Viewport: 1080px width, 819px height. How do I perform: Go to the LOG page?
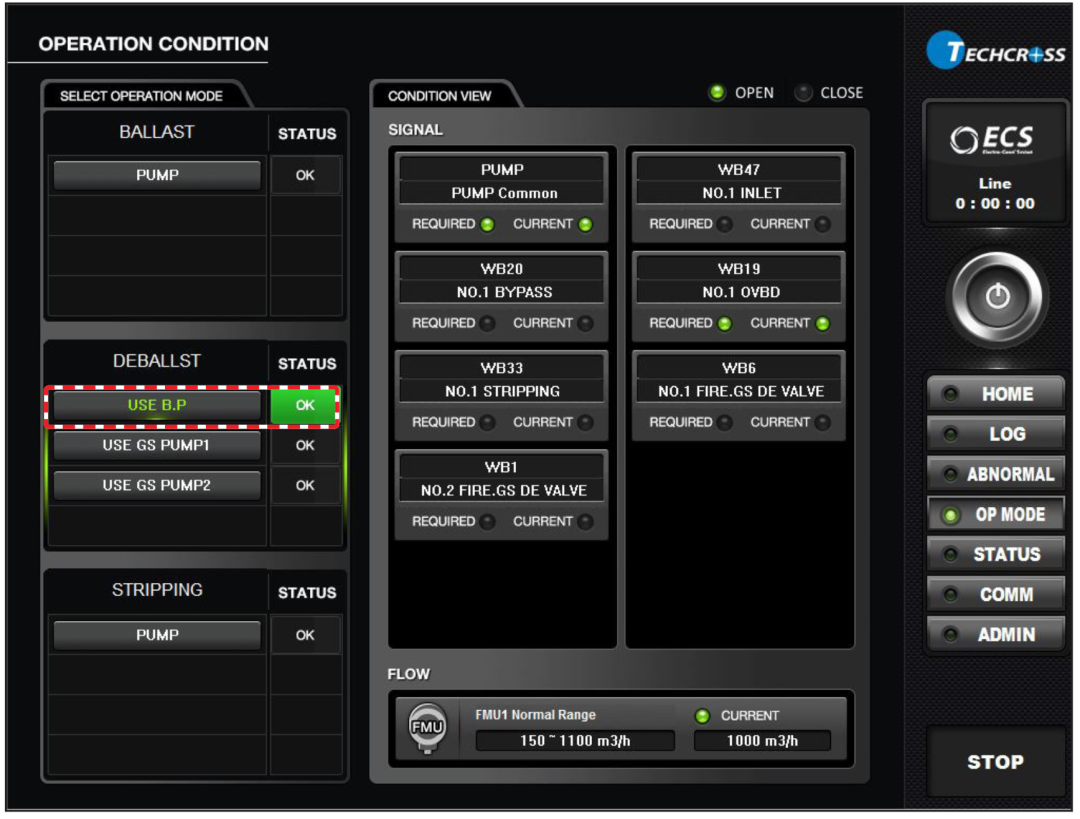point(995,434)
